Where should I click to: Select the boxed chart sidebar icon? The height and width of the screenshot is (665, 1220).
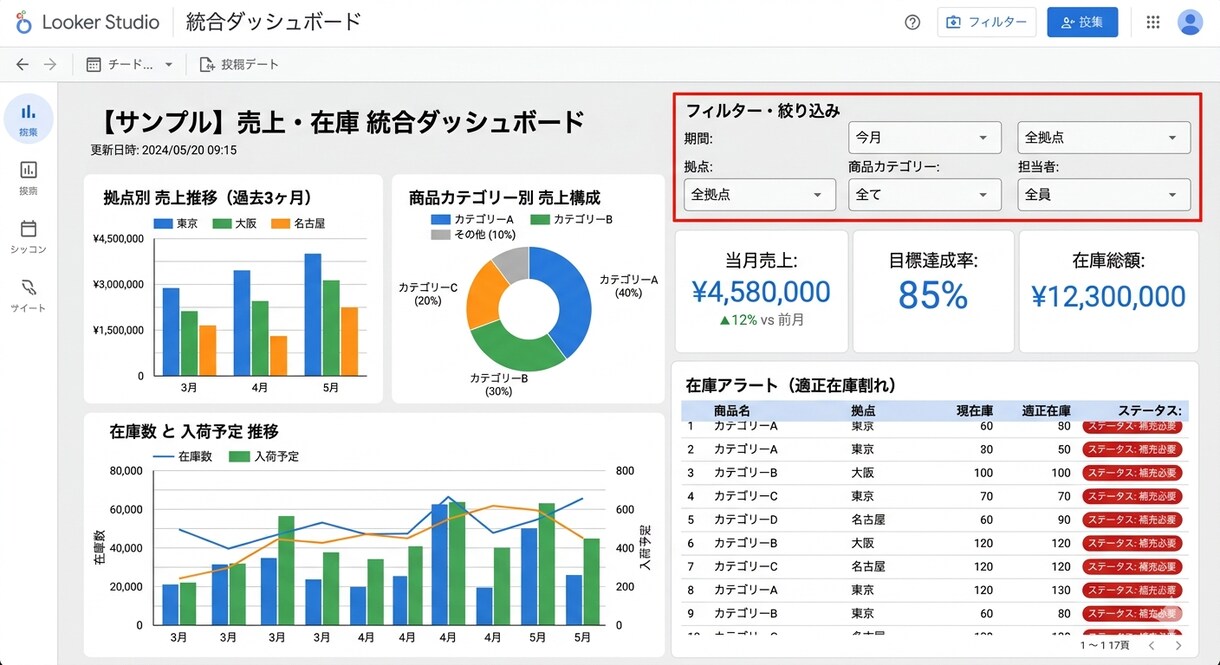29,170
